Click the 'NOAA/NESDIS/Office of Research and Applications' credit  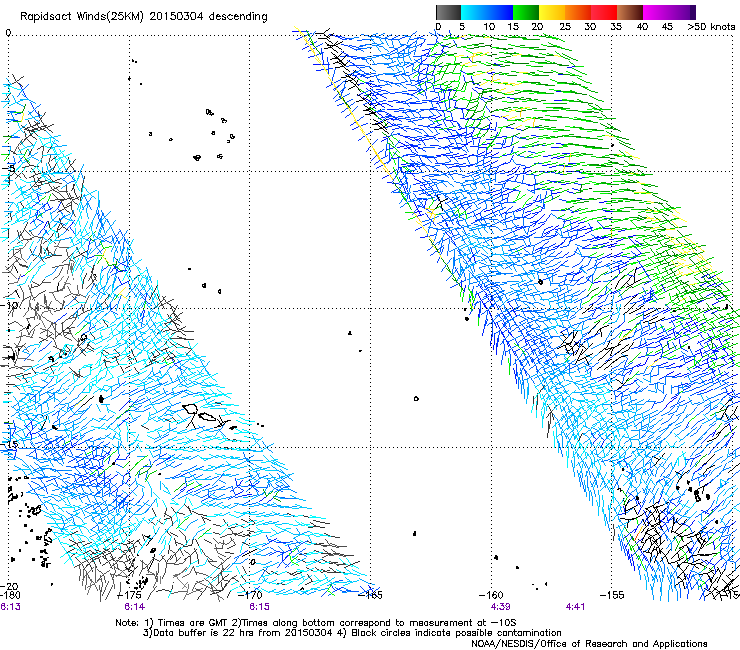[x=589, y=644]
